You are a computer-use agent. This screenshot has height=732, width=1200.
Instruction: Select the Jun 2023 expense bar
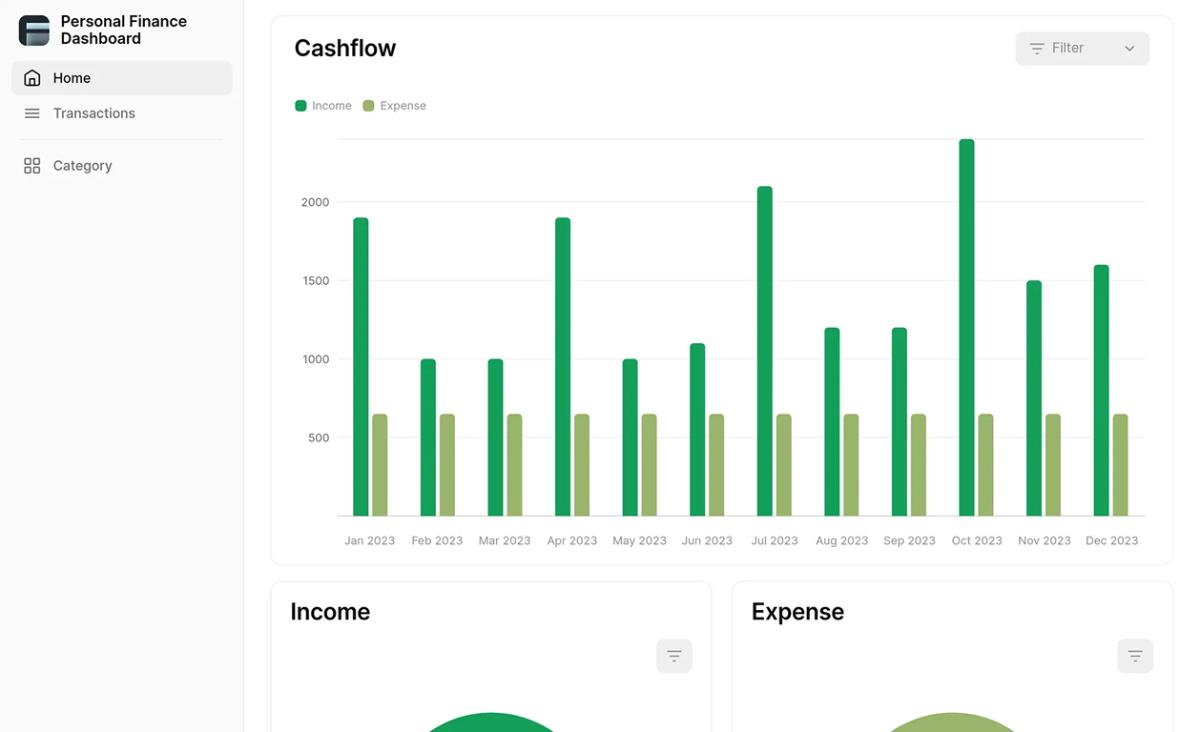[716, 465]
